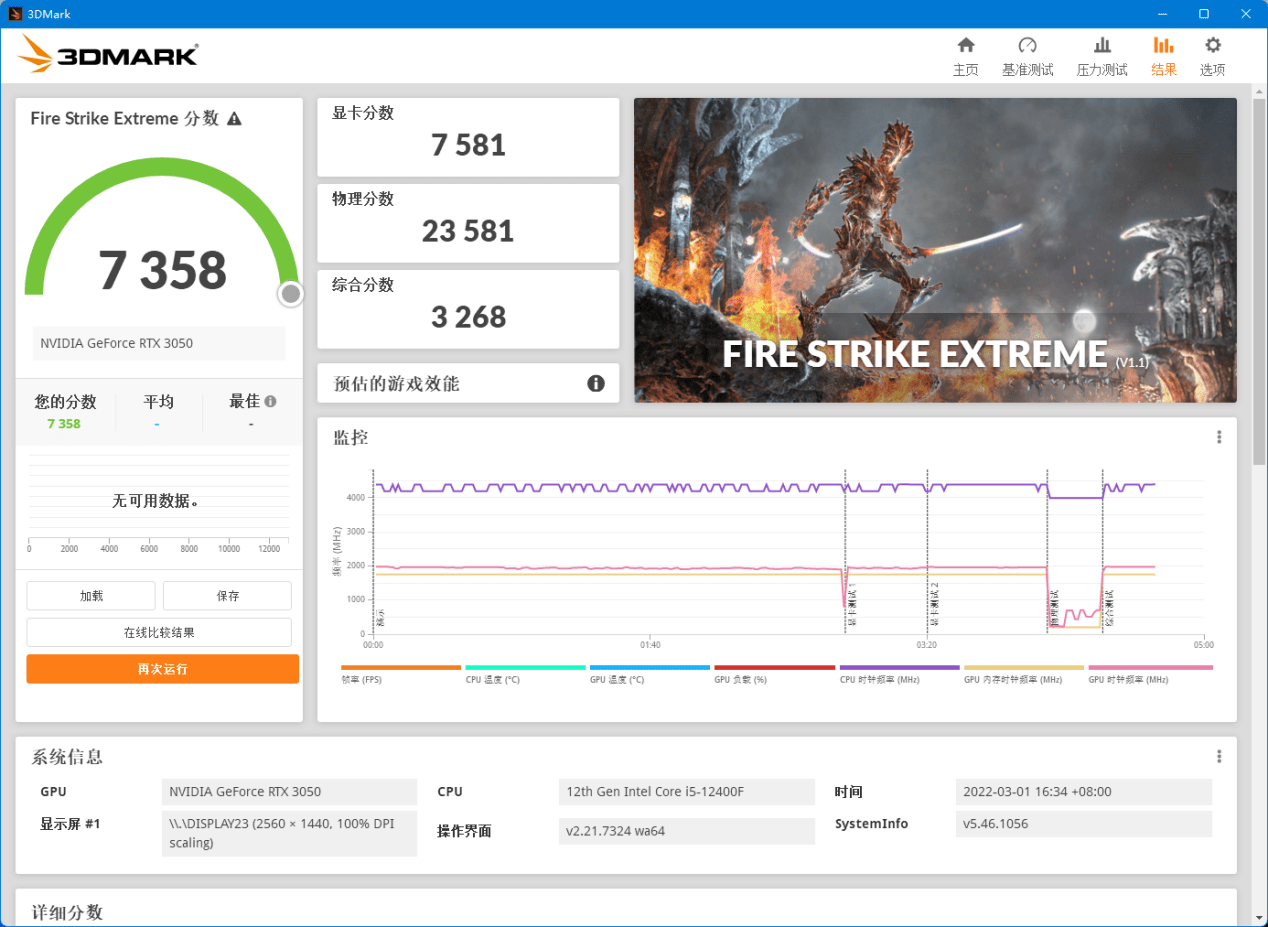
Task: Open the 选项 settings icon
Action: click(1212, 55)
